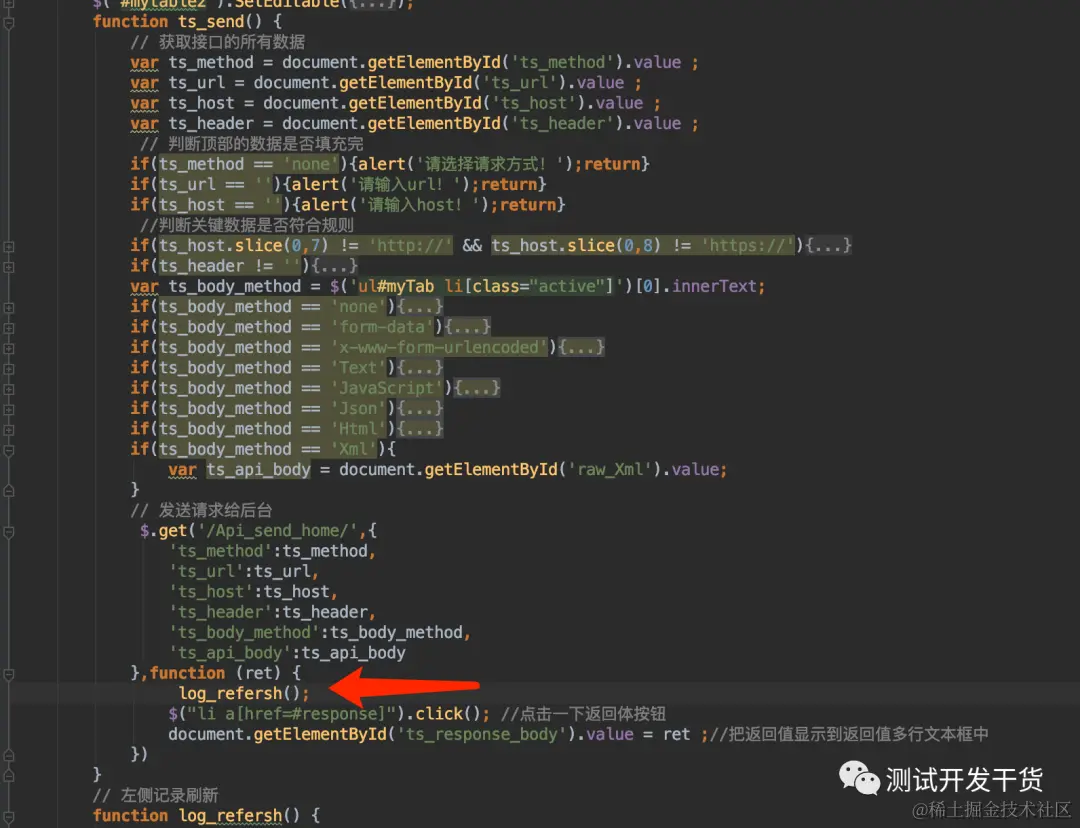Click alert('请输入host！') statement
1080x828 pixels.
[395, 205]
